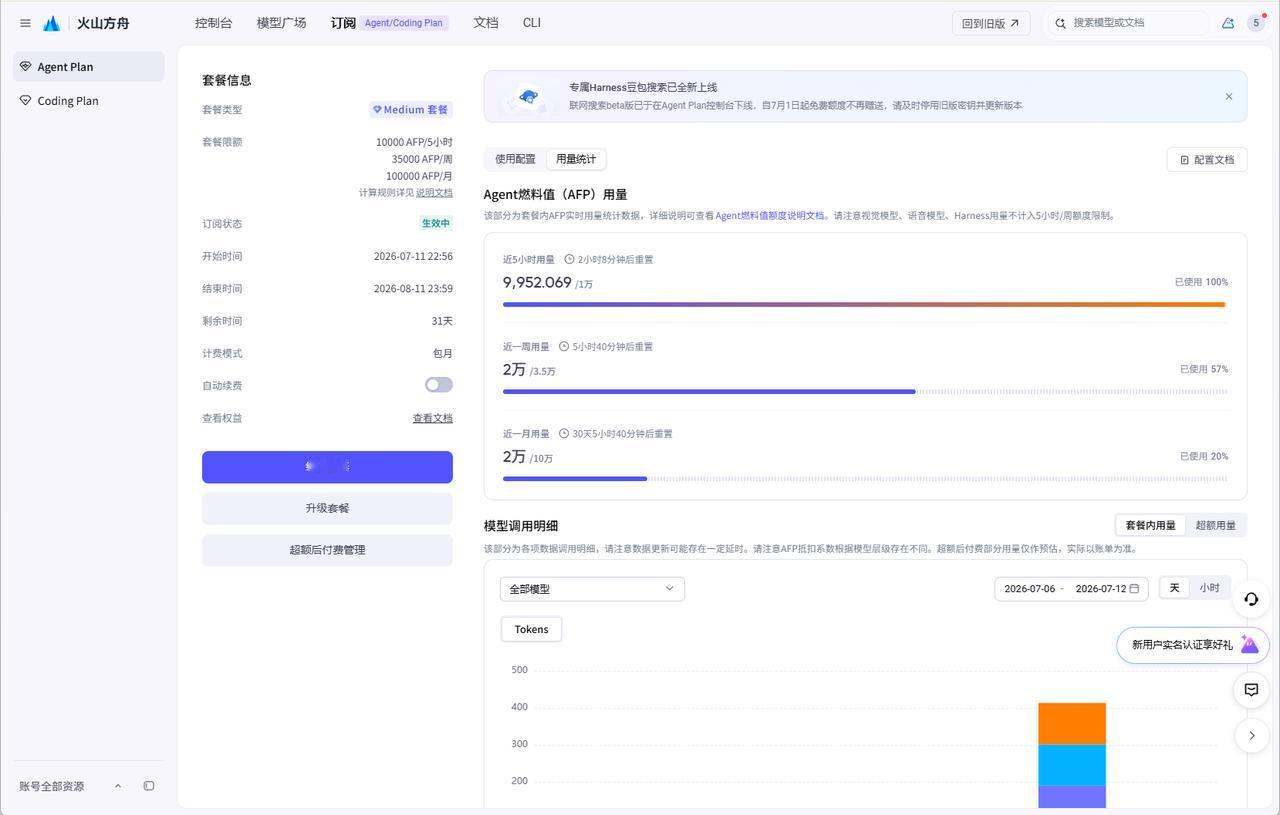The image size is (1280, 815).
Task: Click the Coding Plan diamond icon
Action: click(26, 101)
